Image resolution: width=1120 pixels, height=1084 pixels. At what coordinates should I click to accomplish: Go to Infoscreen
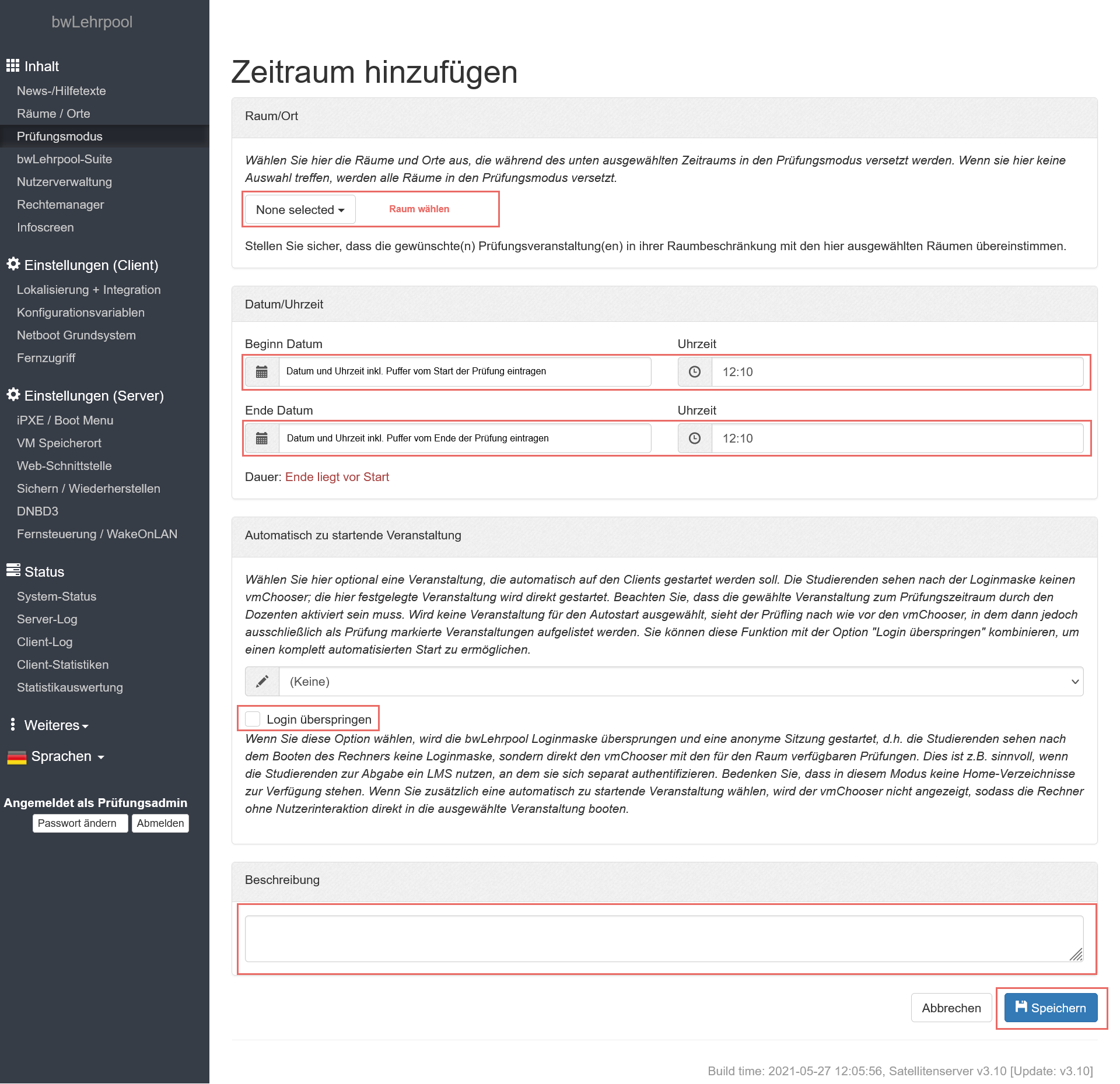coord(45,227)
